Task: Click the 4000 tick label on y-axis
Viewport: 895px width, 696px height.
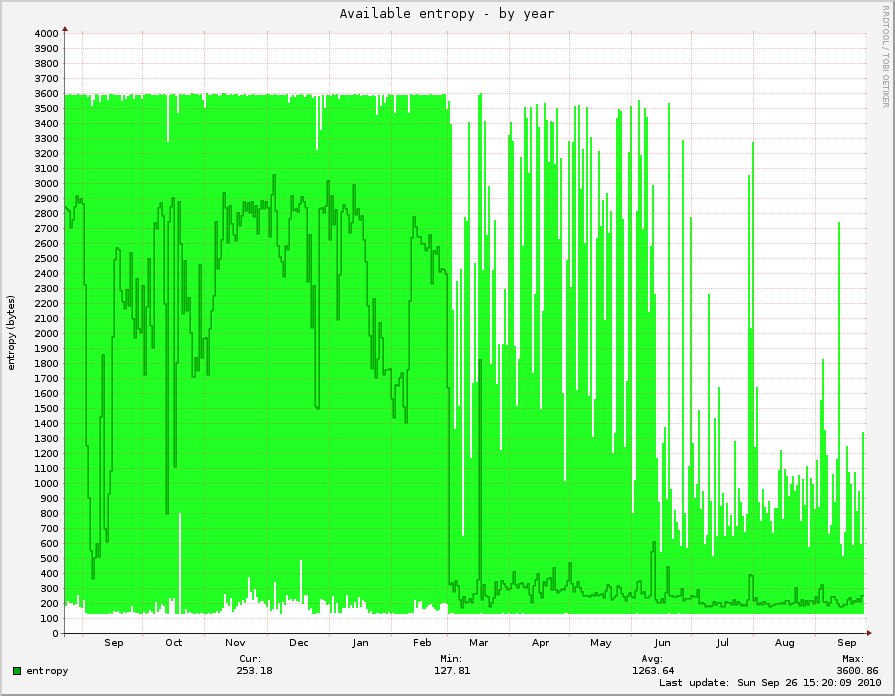Action: click(46, 33)
